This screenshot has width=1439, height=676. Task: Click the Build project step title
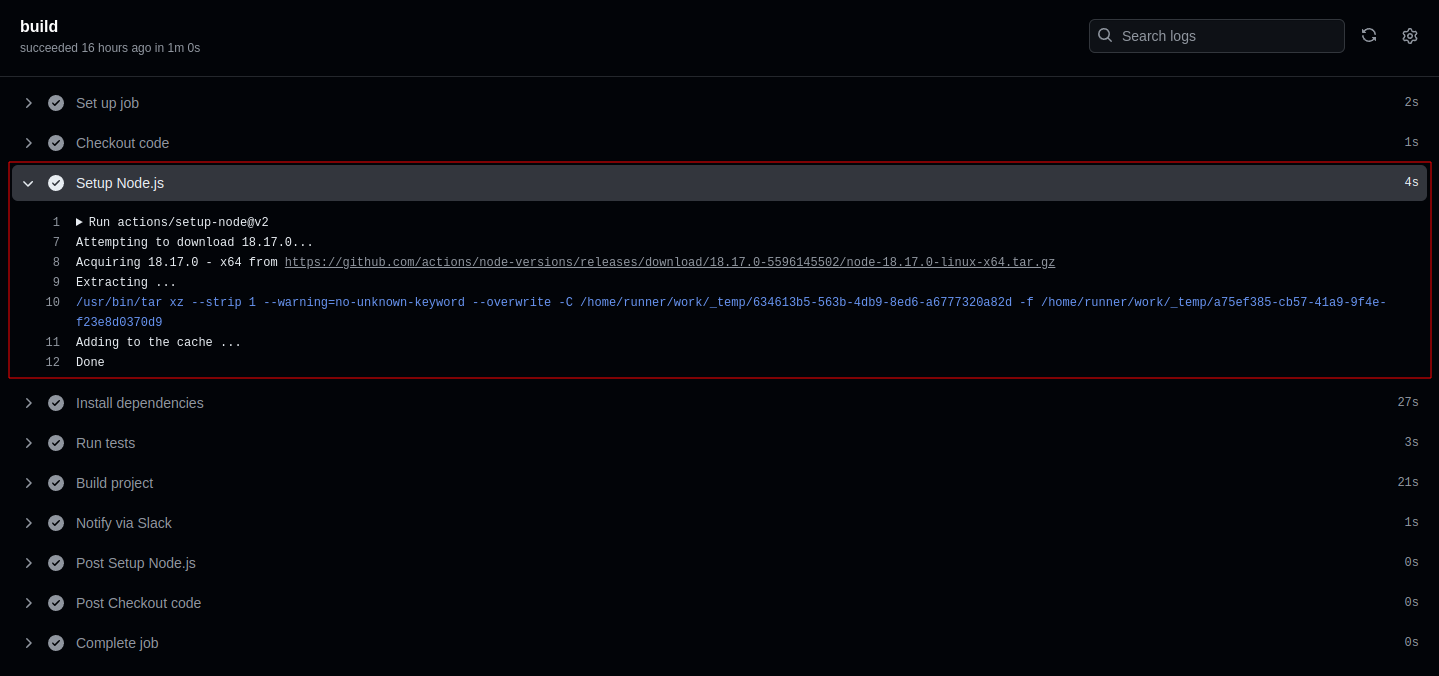pyautogui.click(x=114, y=483)
